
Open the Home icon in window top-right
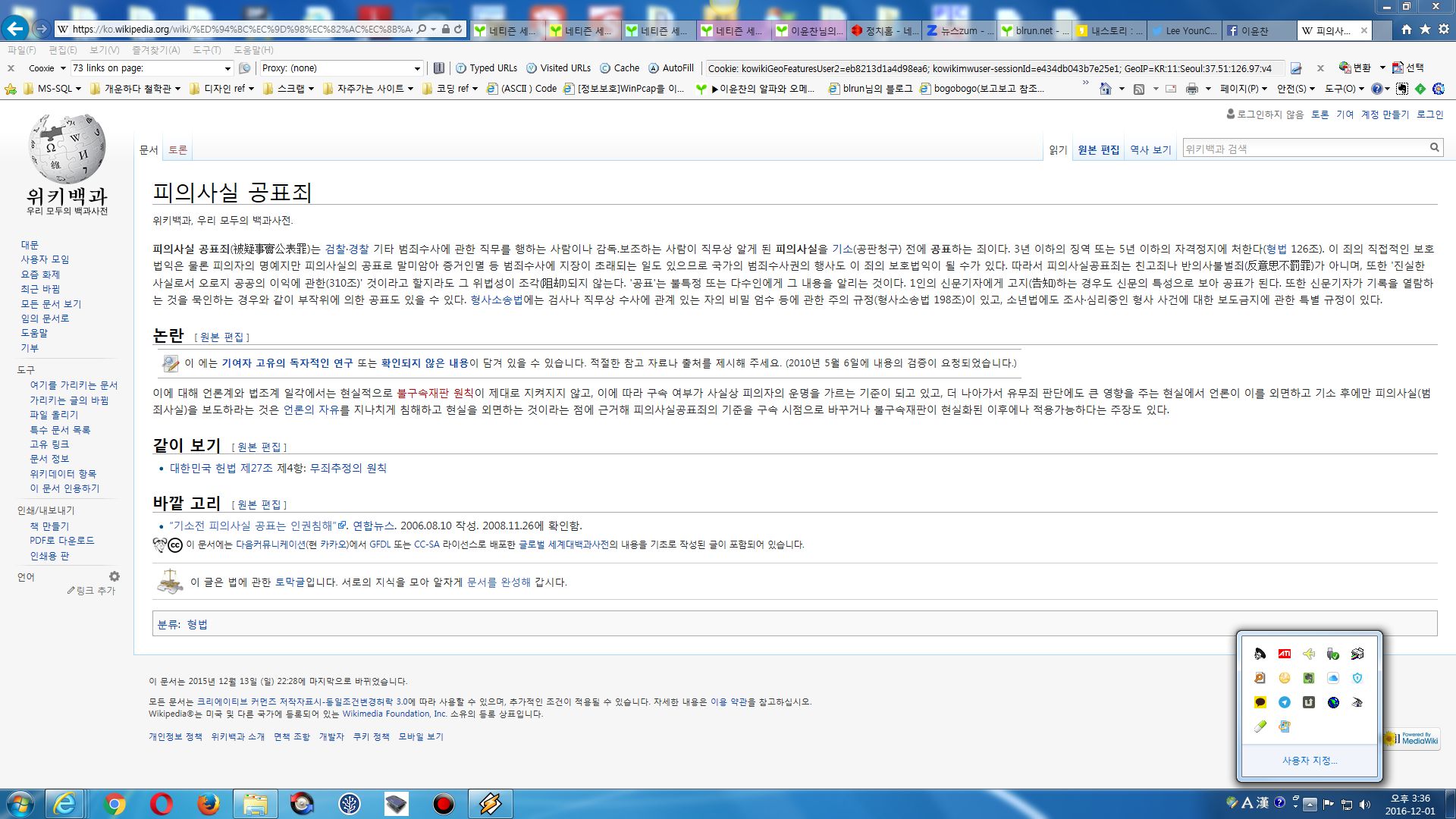(x=1407, y=30)
